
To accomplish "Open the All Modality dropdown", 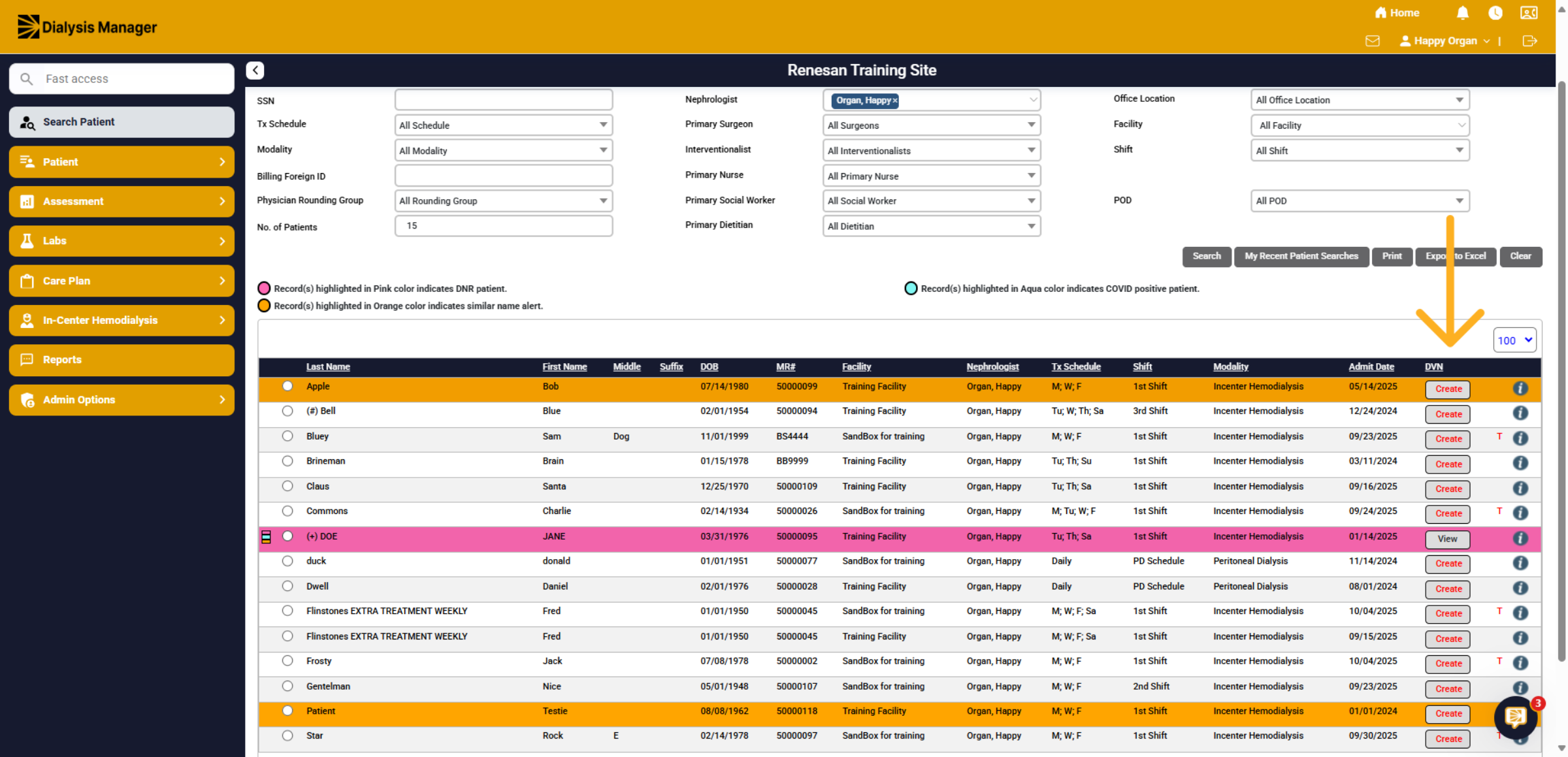I will pyautogui.click(x=504, y=150).
